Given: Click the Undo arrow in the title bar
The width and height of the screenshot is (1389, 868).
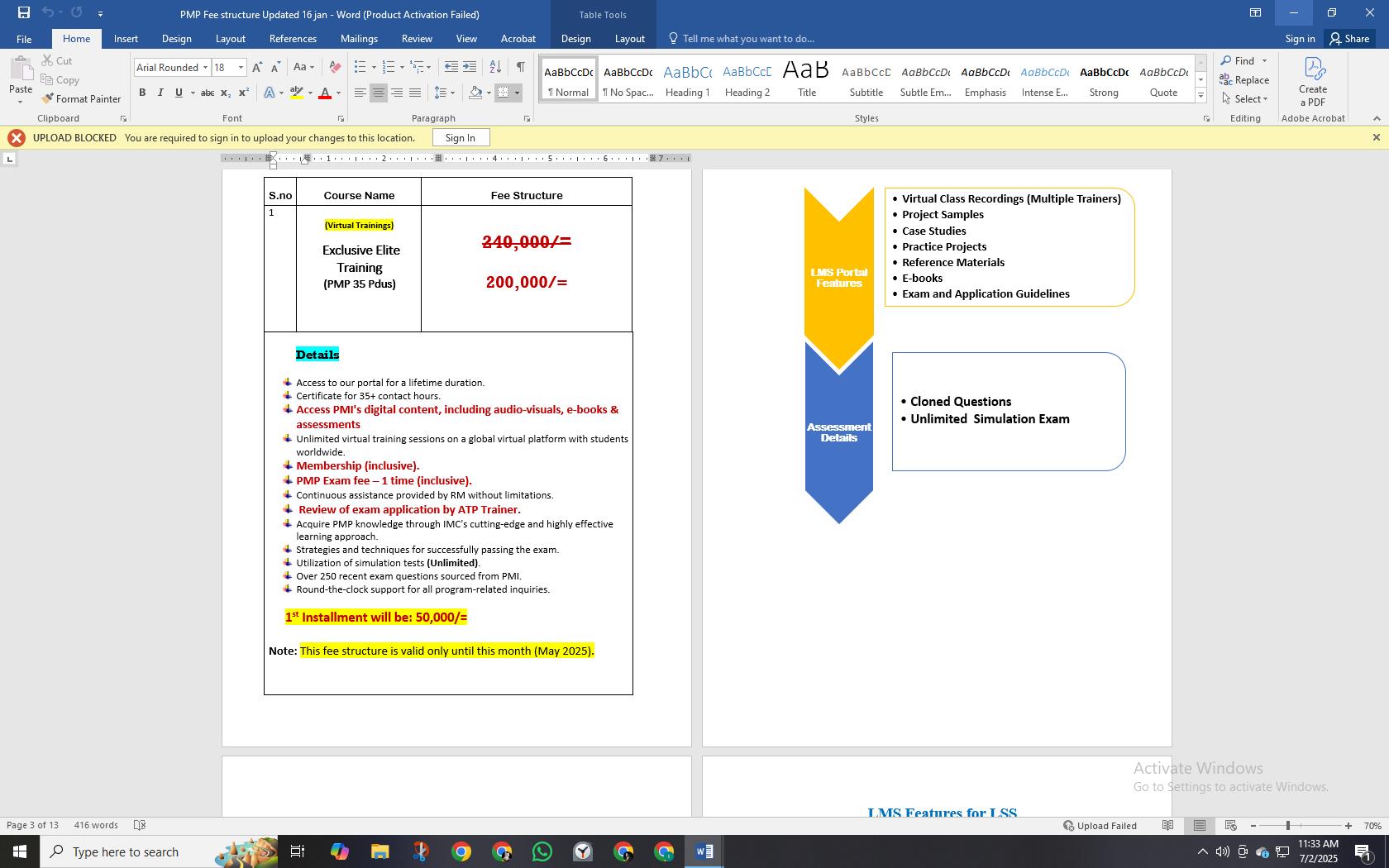Looking at the screenshot, I should [48, 12].
